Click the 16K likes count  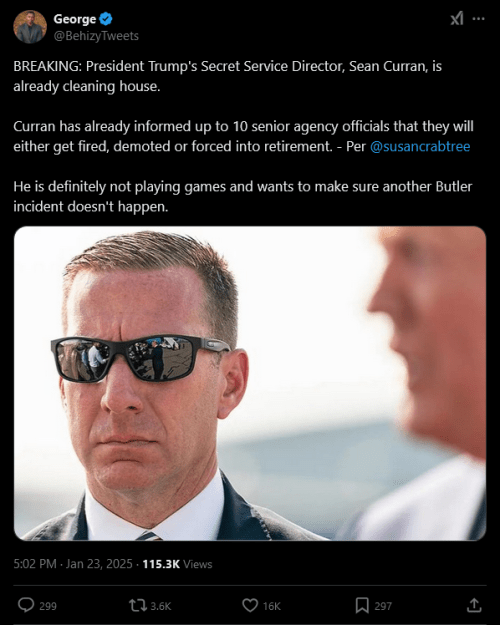[272, 606]
